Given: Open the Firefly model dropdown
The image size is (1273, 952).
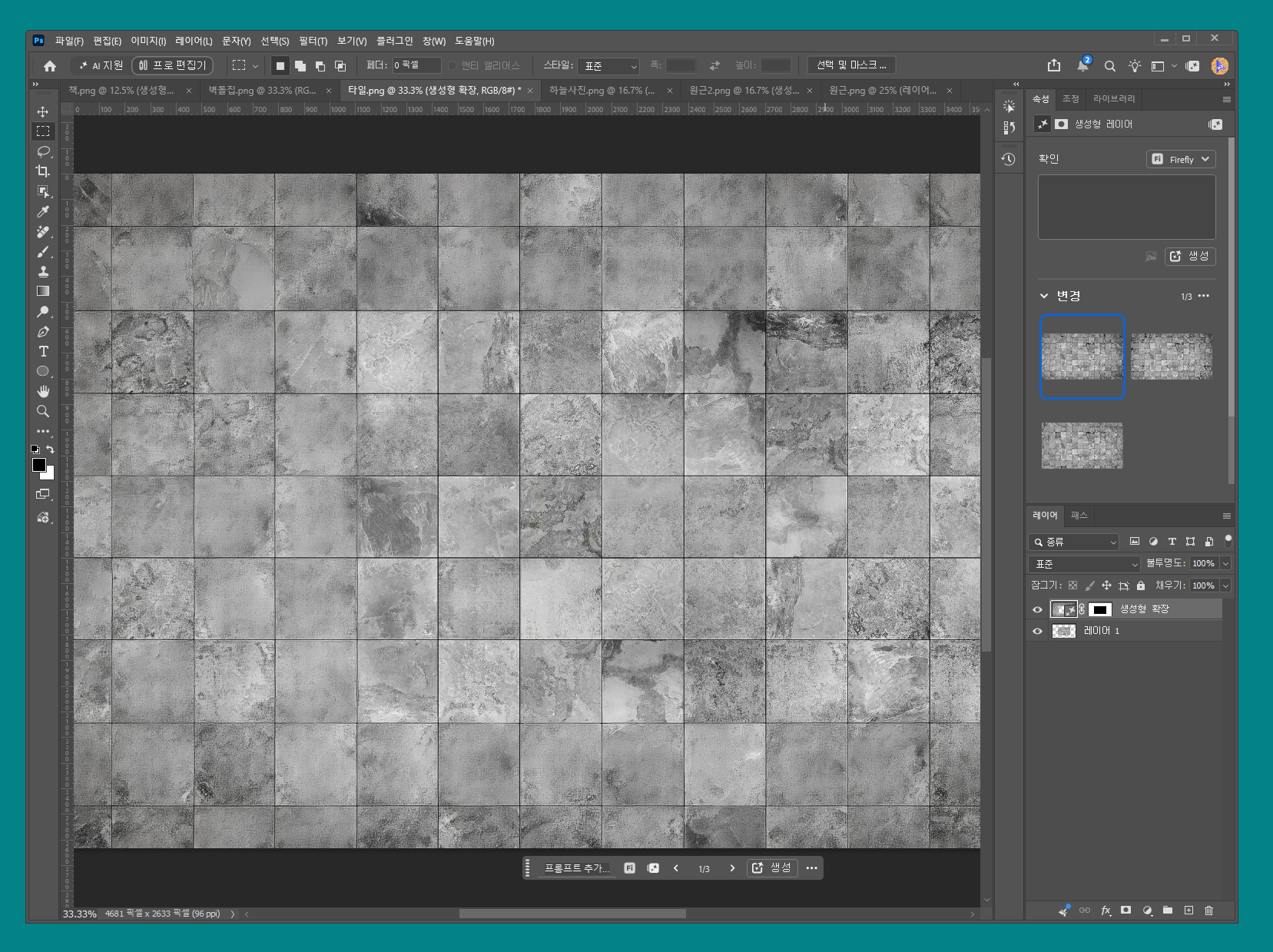Looking at the screenshot, I should pos(1181,159).
